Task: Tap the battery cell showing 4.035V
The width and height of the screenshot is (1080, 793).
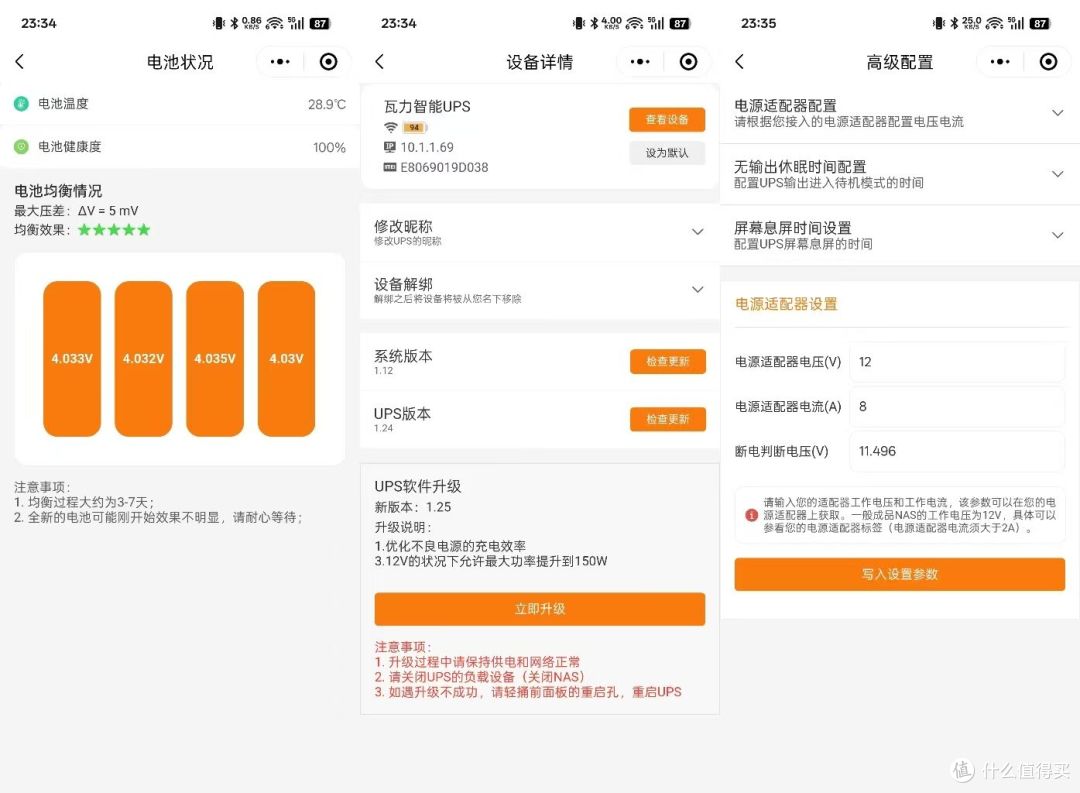Action: pyautogui.click(x=215, y=359)
